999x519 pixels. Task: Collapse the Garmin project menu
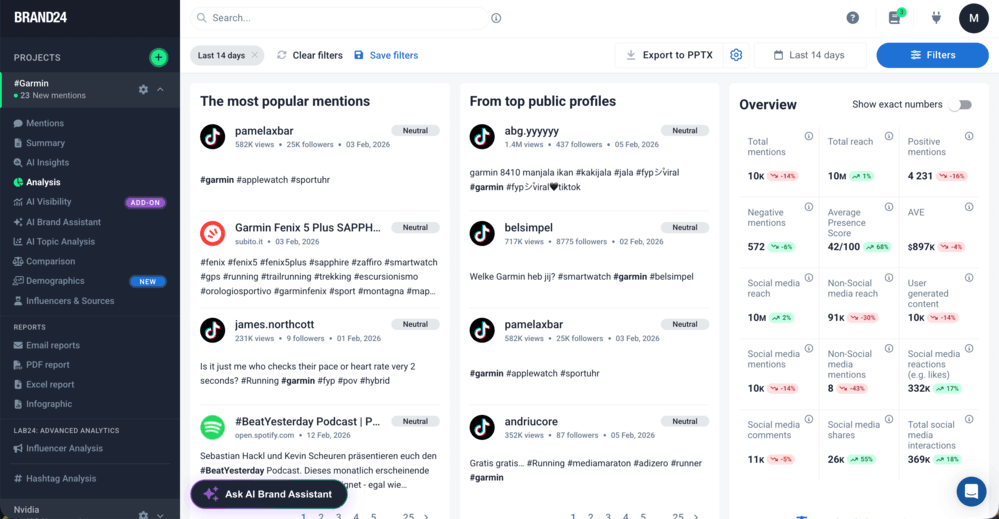tap(161, 89)
